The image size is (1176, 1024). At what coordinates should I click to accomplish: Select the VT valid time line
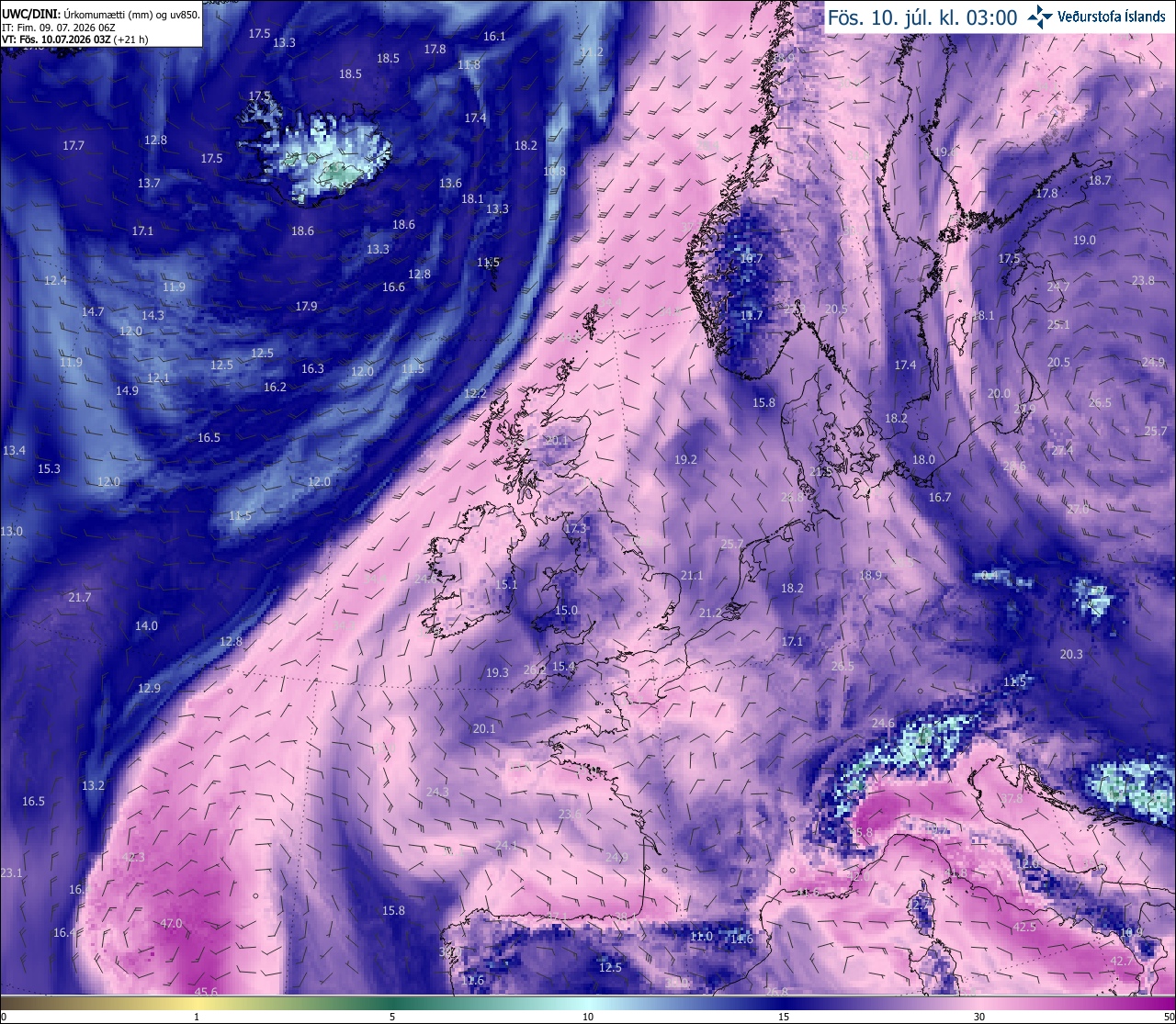[74, 39]
